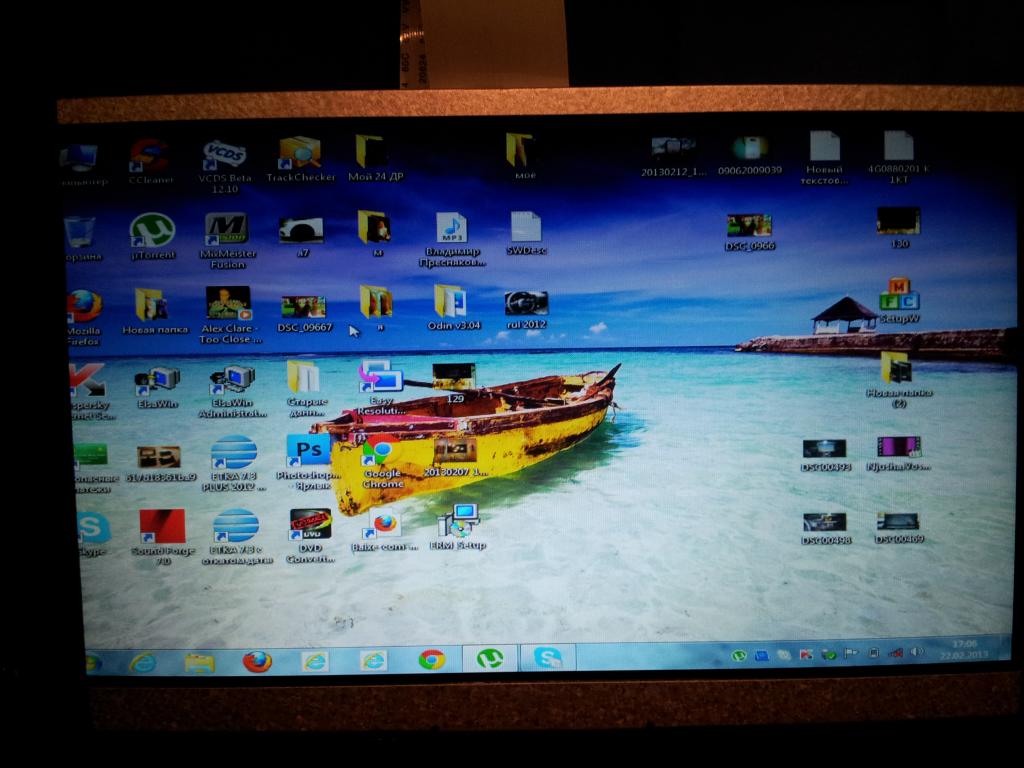This screenshot has height=768, width=1024.
Task: Open MixMeister Fusion shortcut
Action: 226,229
